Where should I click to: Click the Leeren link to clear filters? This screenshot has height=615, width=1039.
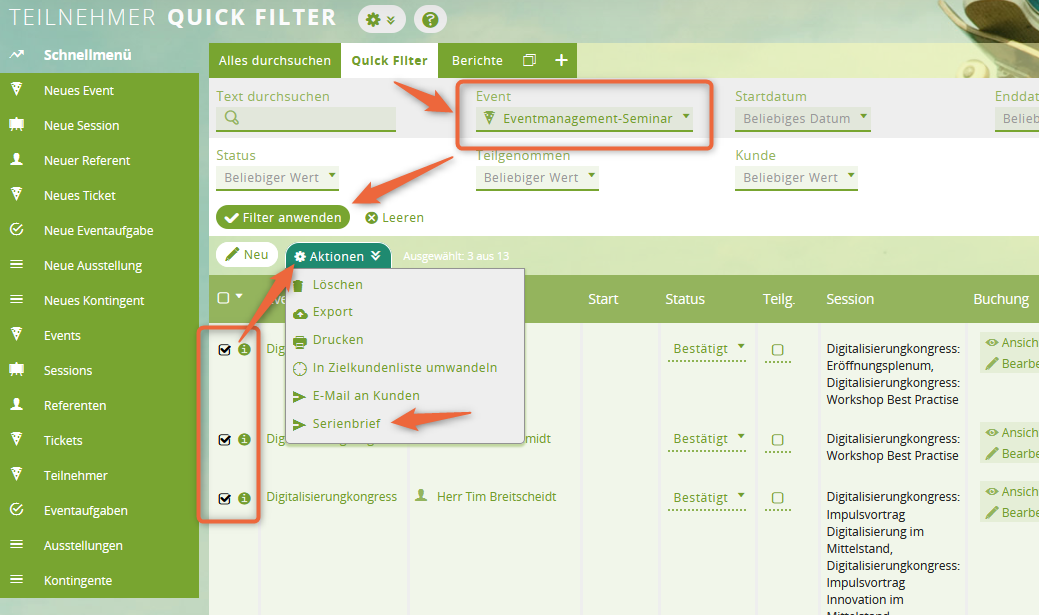click(x=395, y=217)
